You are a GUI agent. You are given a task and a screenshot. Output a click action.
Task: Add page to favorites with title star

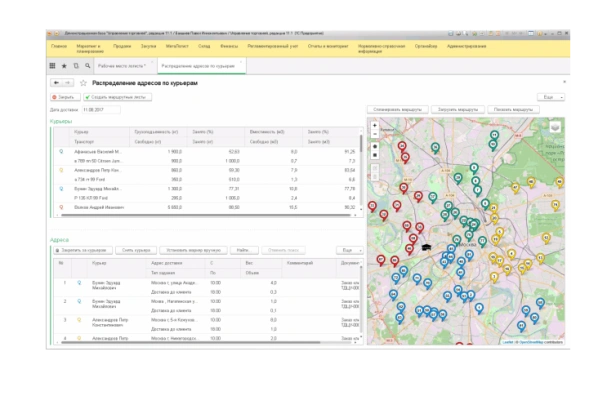point(83,83)
